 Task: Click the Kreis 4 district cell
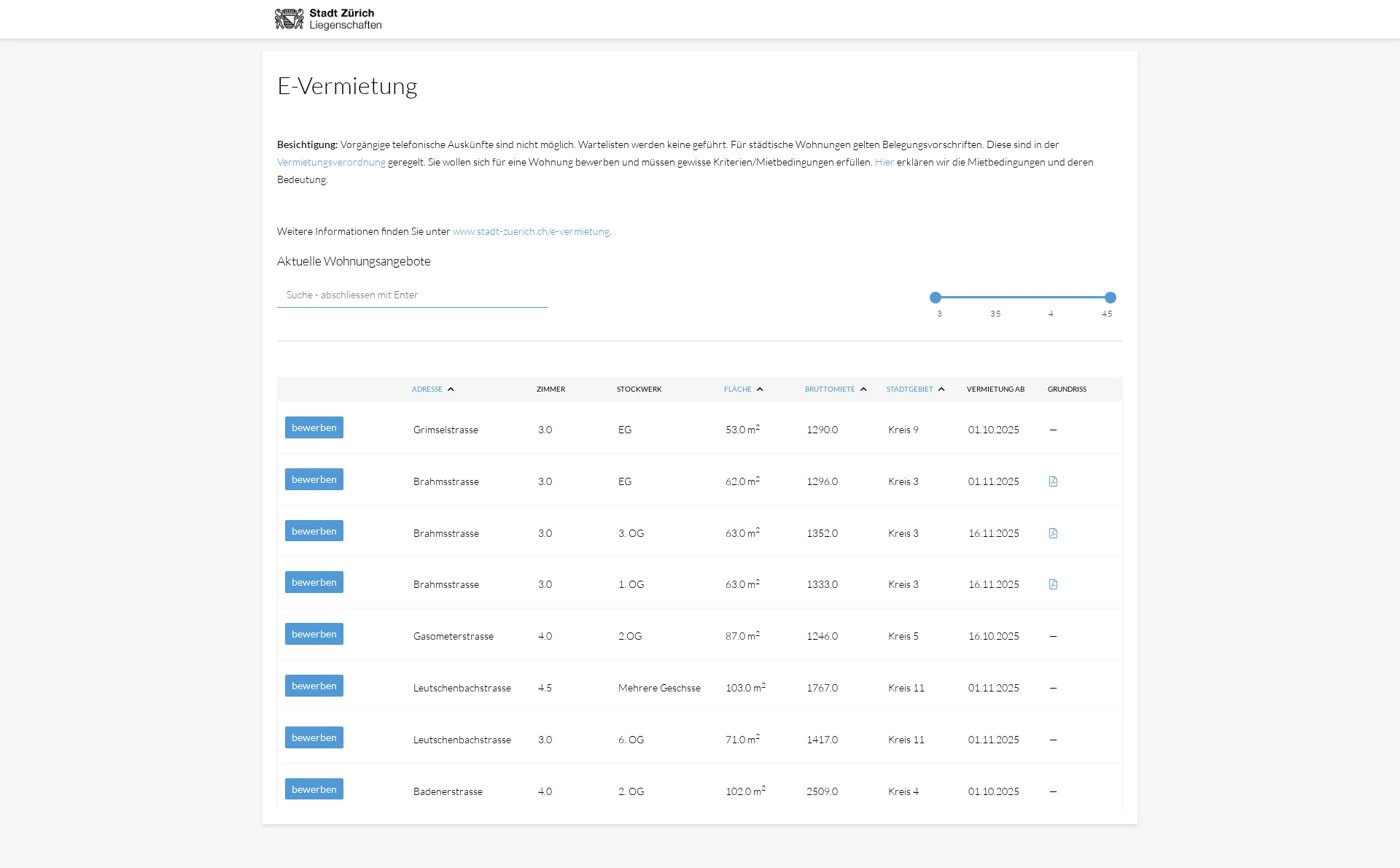(903, 791)
